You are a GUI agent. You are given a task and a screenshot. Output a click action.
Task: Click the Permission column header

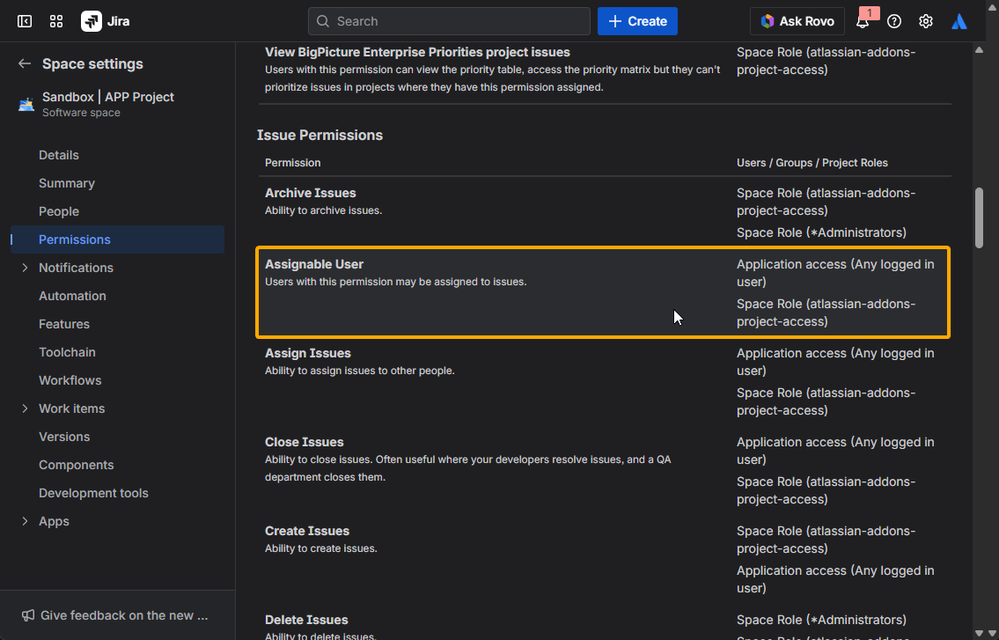292,162
